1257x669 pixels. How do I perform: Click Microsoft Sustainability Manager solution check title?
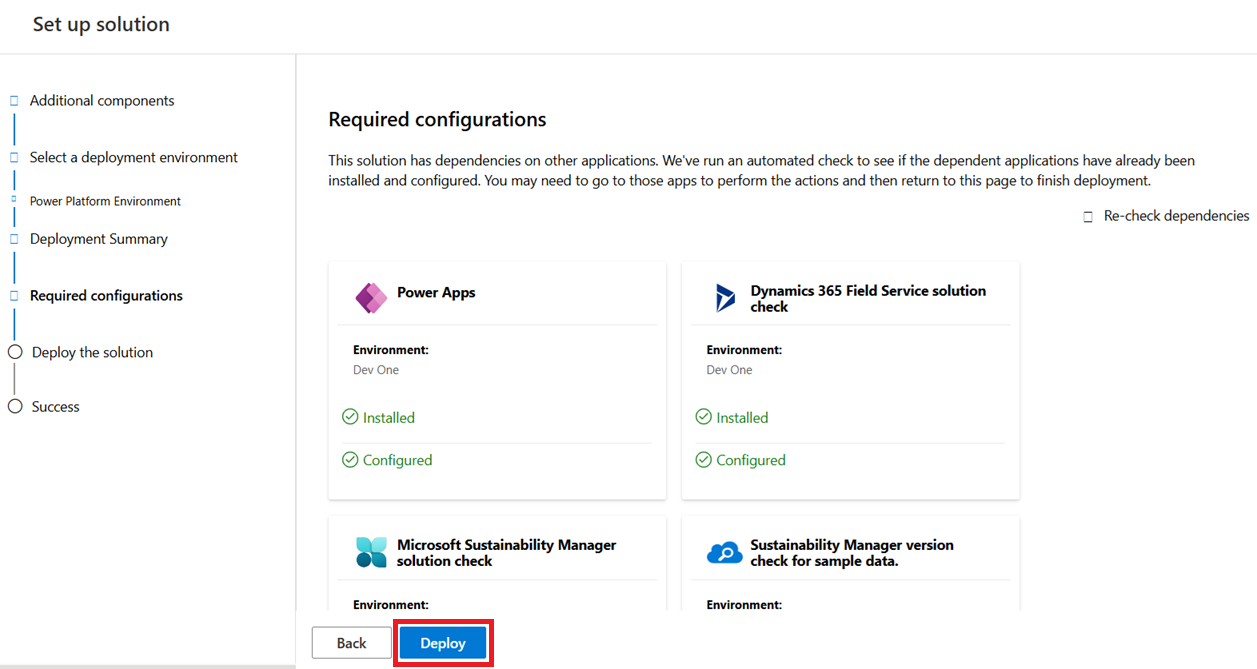click(x=506, y=553)
